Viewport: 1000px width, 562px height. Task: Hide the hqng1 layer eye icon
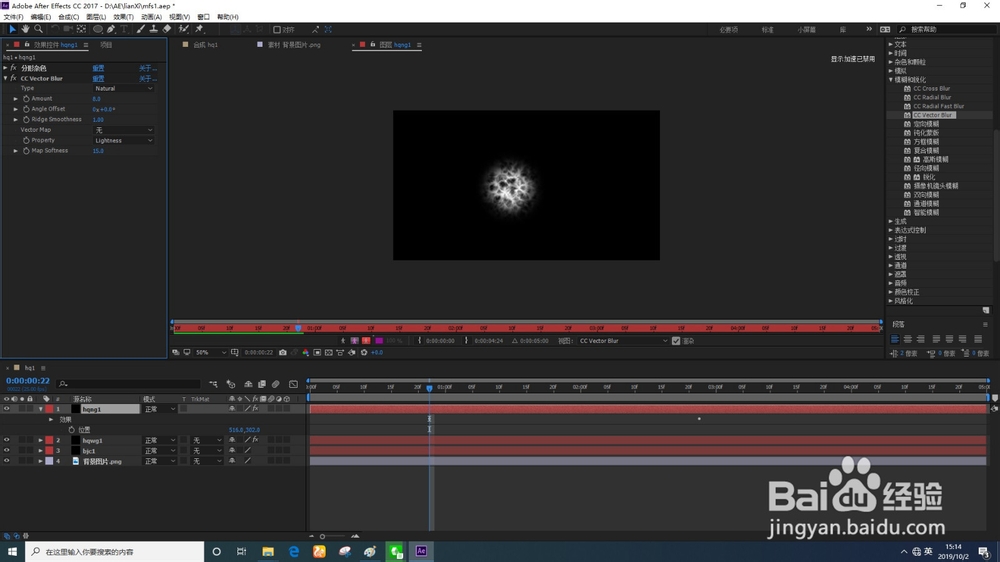point(6,409)
